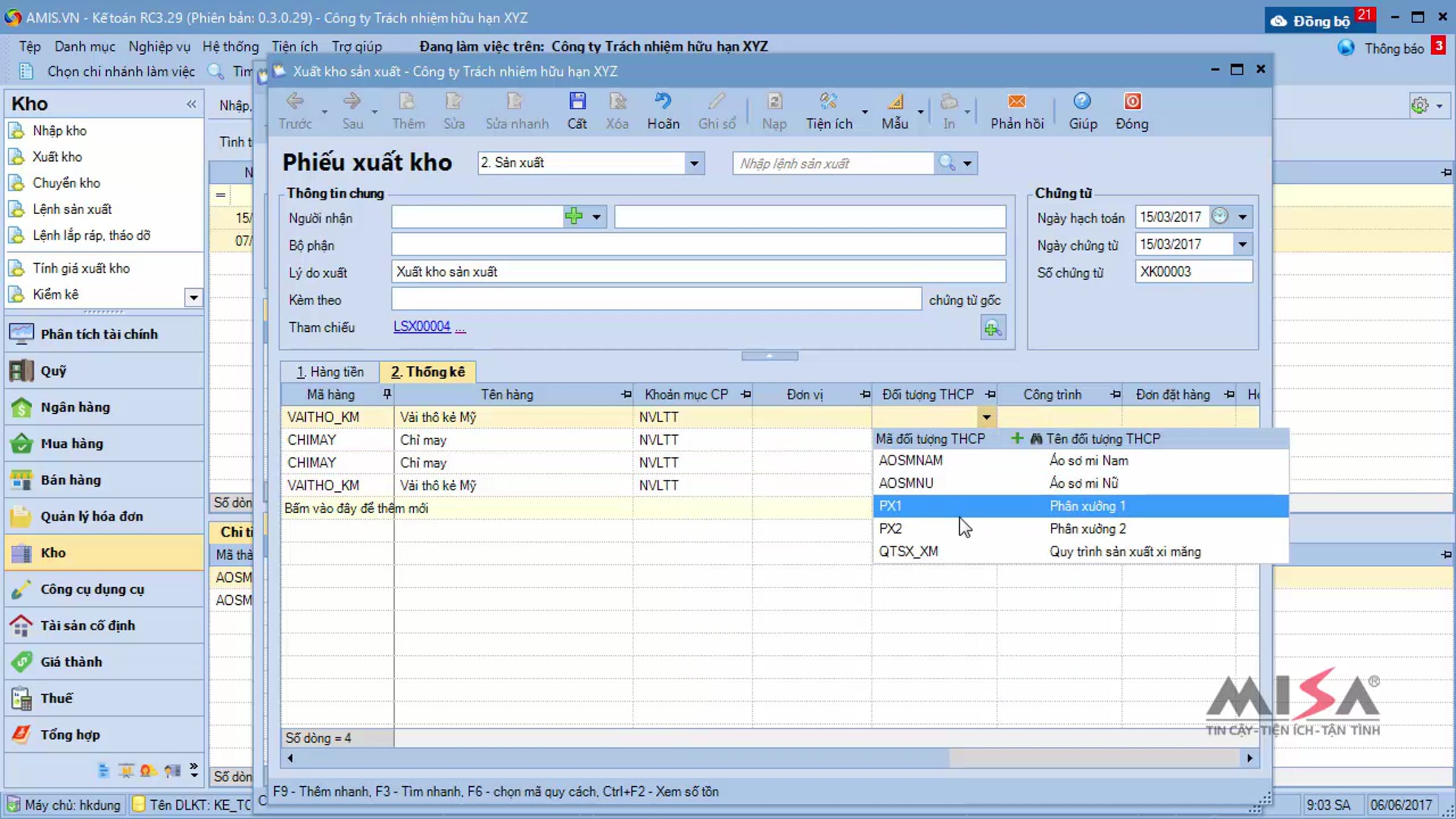Select QTSX_XM Quy trình sản xuất xi măng
Screen dimensions: 1456x819
[x=1080, y=551]
